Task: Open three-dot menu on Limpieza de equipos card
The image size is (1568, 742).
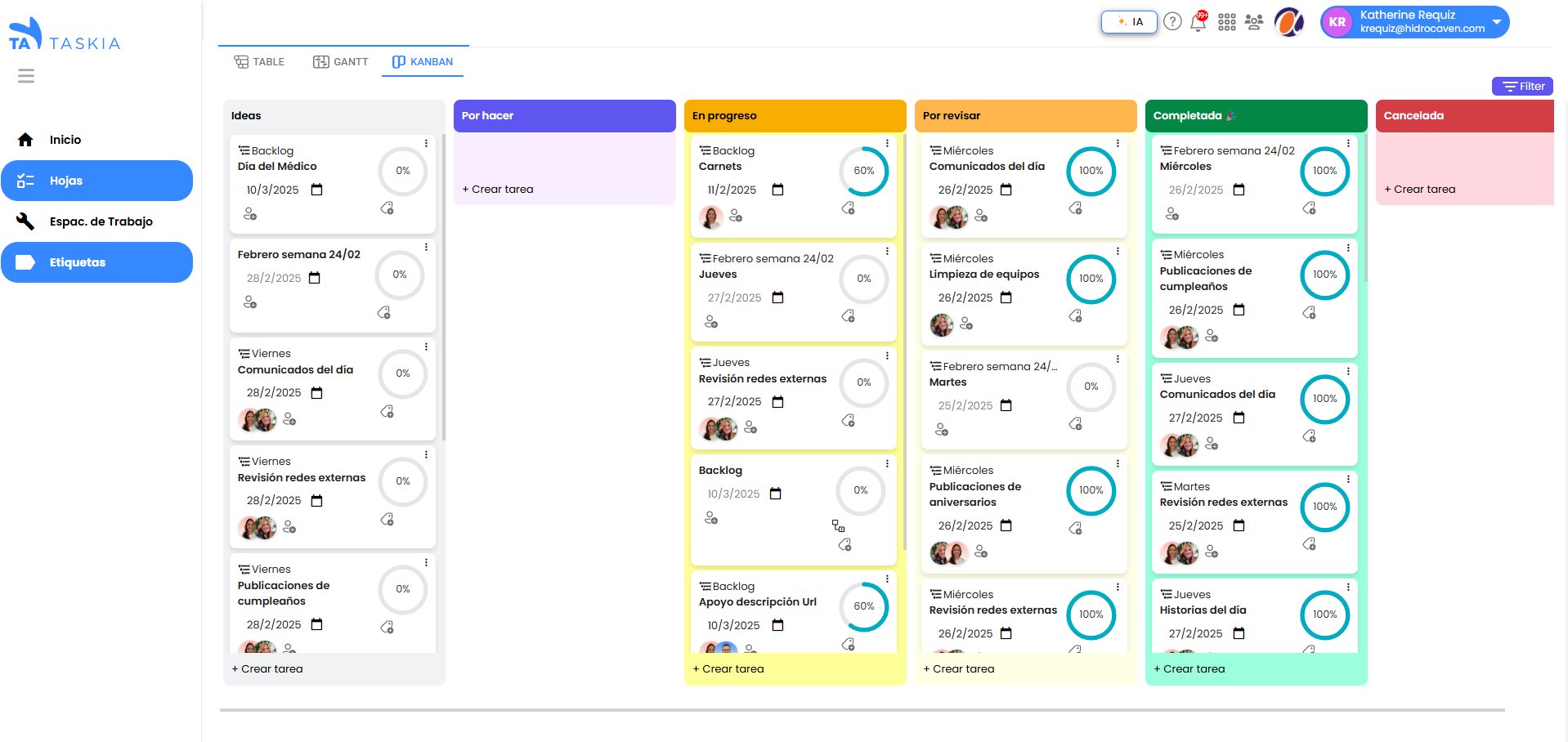Action: tap(1118, 251)
